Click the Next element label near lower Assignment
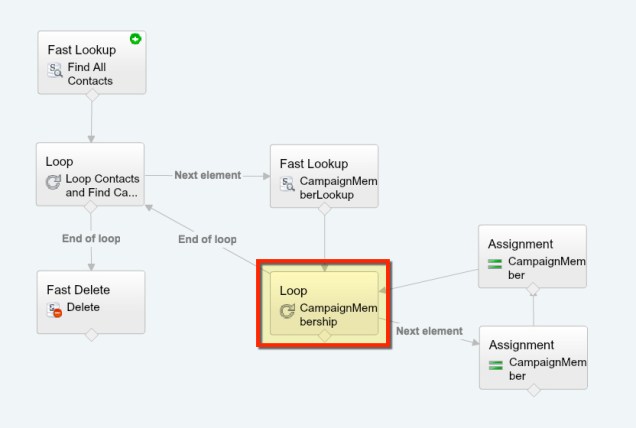 coord(429,331)
